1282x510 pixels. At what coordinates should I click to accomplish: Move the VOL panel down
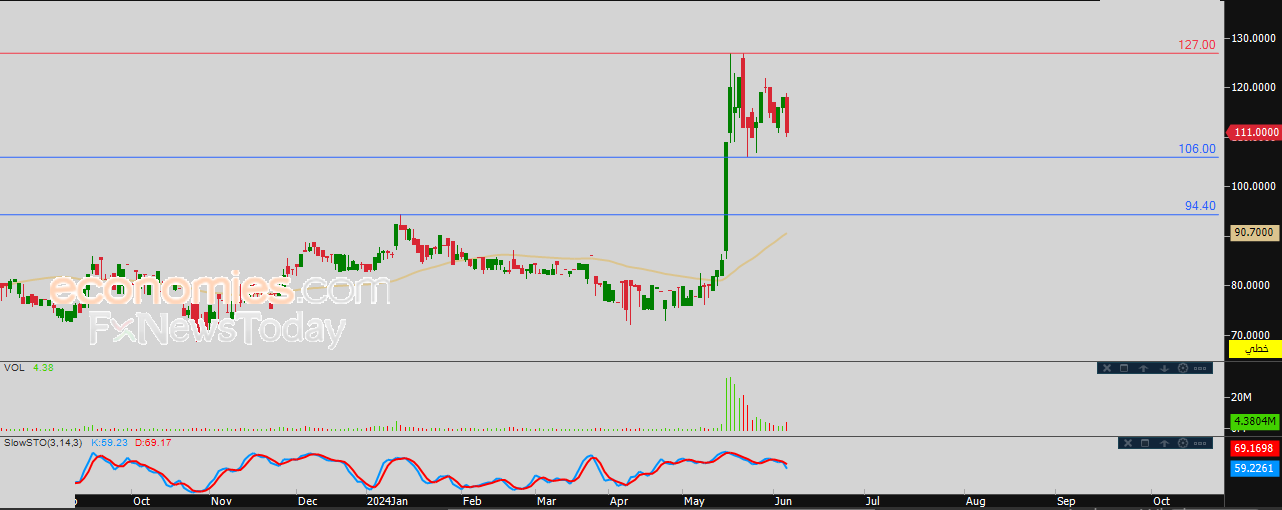coord(1164,368)
